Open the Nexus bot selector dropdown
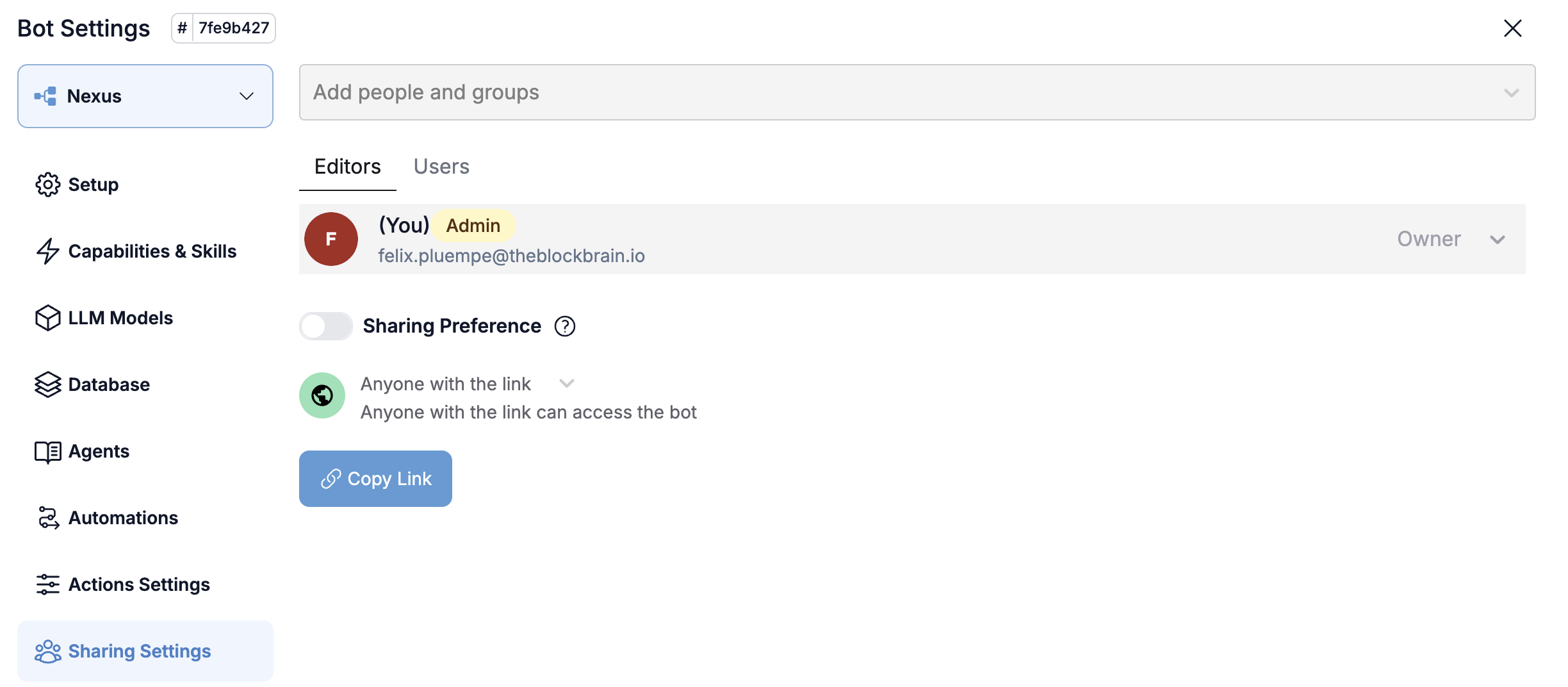The height and width of the screenshot is (687, 1568). tap(145, 96)
